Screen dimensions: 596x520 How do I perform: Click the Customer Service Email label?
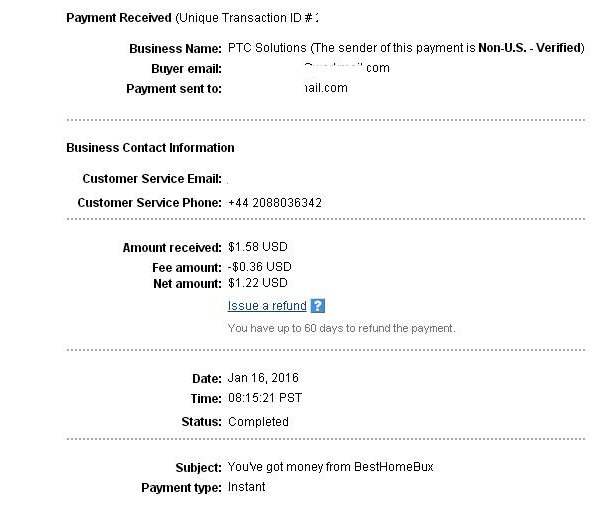coord(152,179)
